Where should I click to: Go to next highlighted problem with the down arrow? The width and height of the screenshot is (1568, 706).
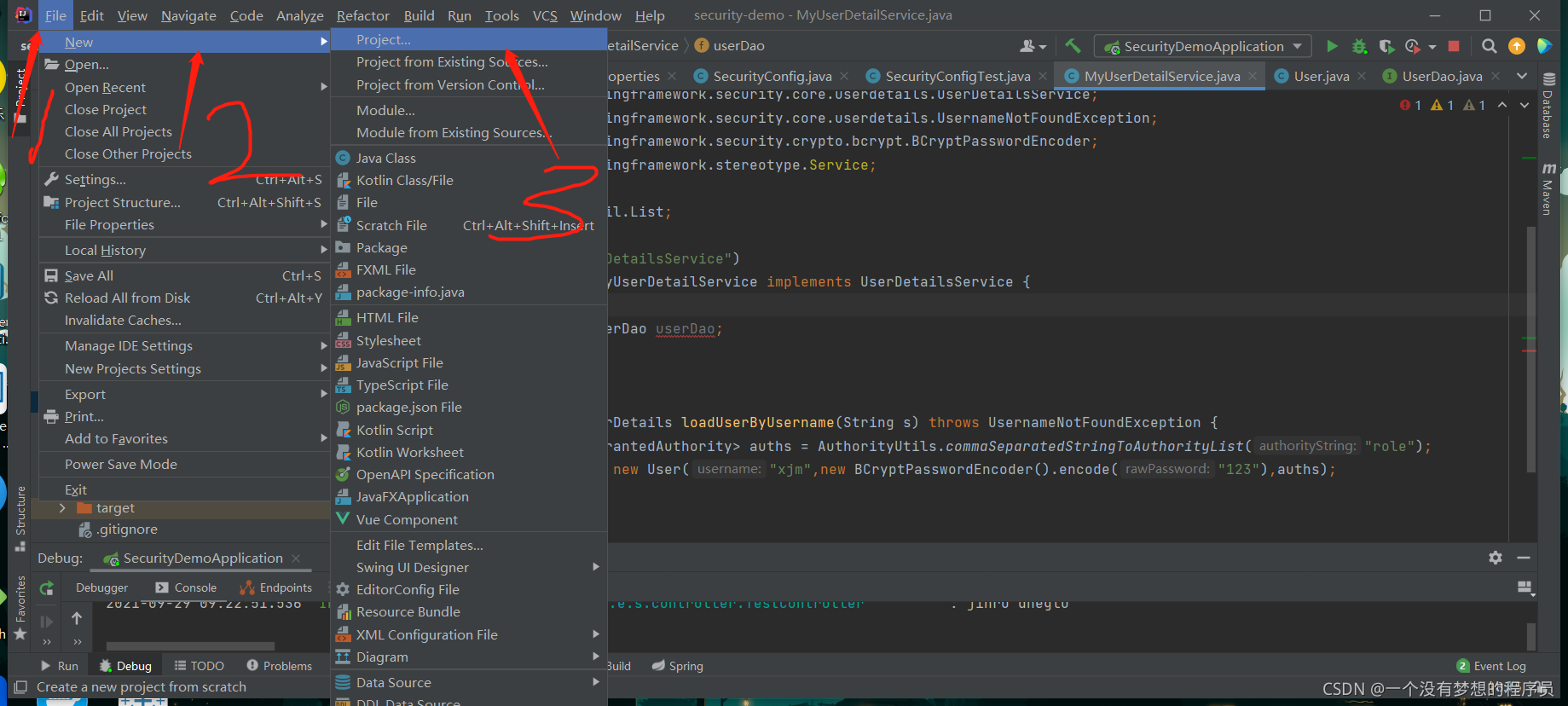1525,105
